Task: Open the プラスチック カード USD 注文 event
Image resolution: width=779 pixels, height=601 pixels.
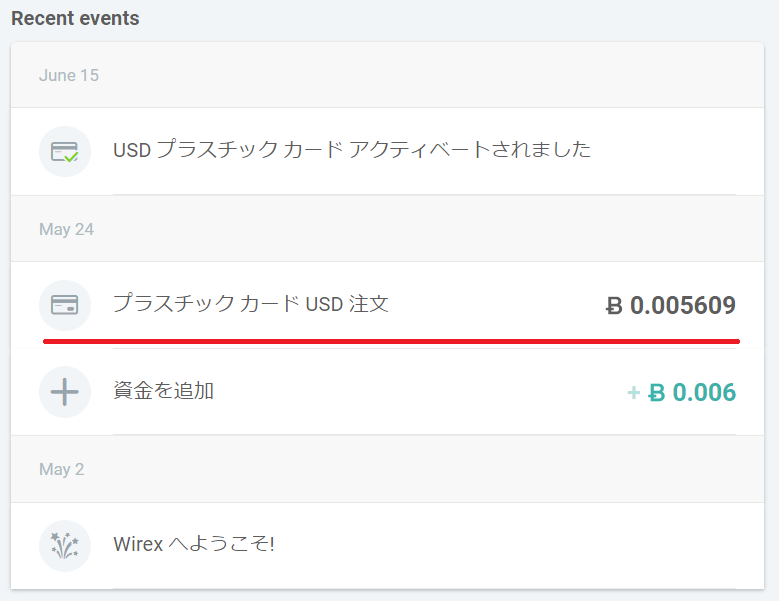Action: (250, 303)
